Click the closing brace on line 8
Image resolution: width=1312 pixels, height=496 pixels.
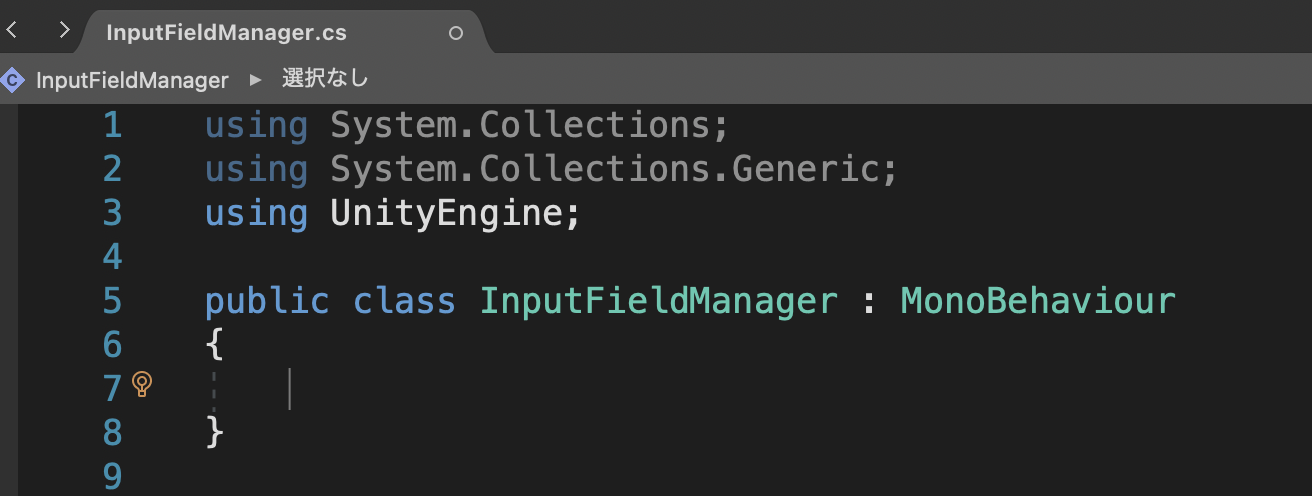point(214,432)
